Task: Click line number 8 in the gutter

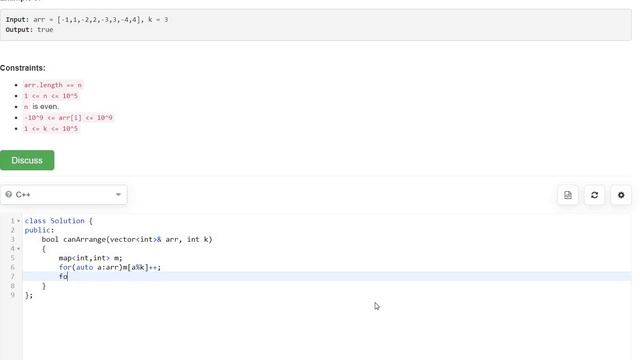Action: [13, 286]
